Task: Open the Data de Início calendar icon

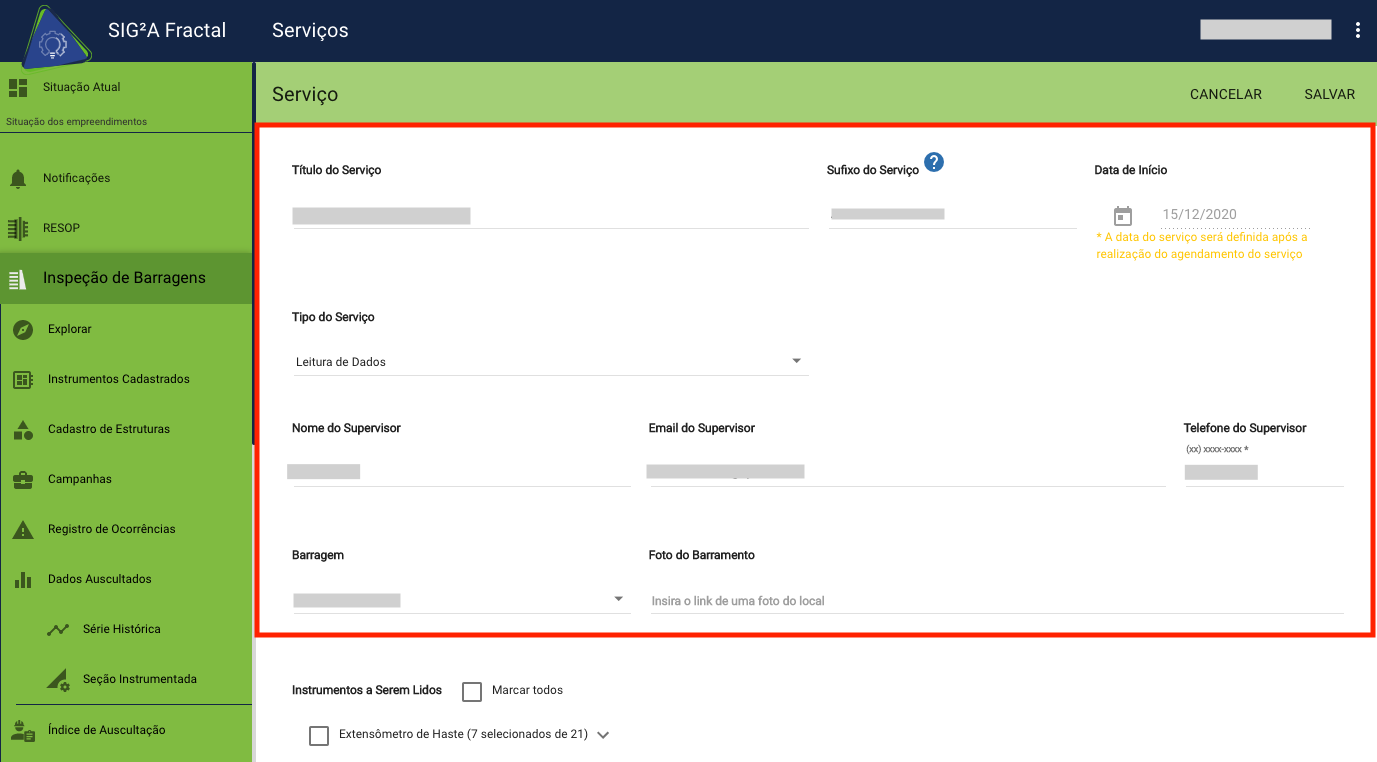Action: point(1123,215)
